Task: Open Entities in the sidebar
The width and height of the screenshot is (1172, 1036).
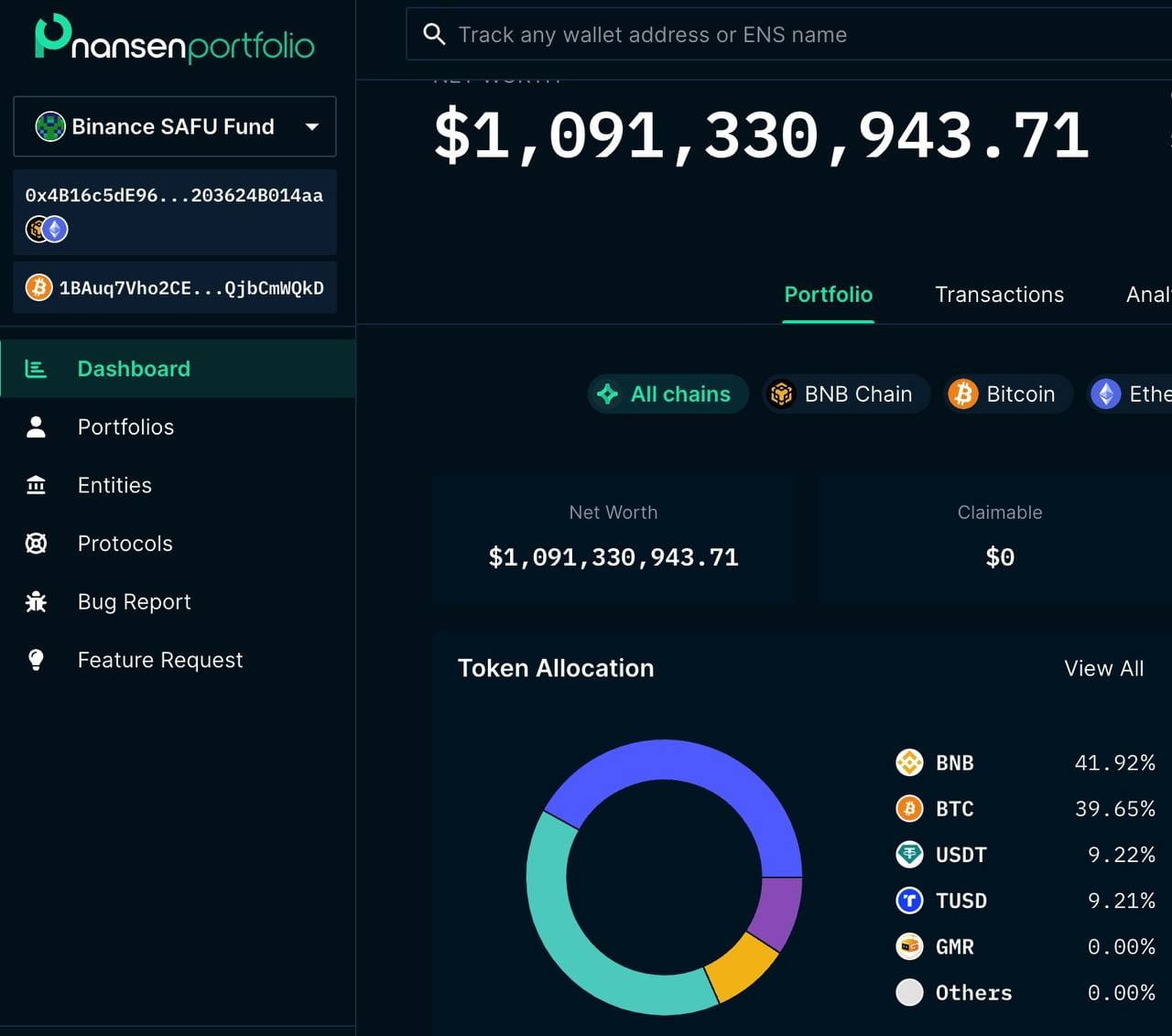Action: click(178, 485)
